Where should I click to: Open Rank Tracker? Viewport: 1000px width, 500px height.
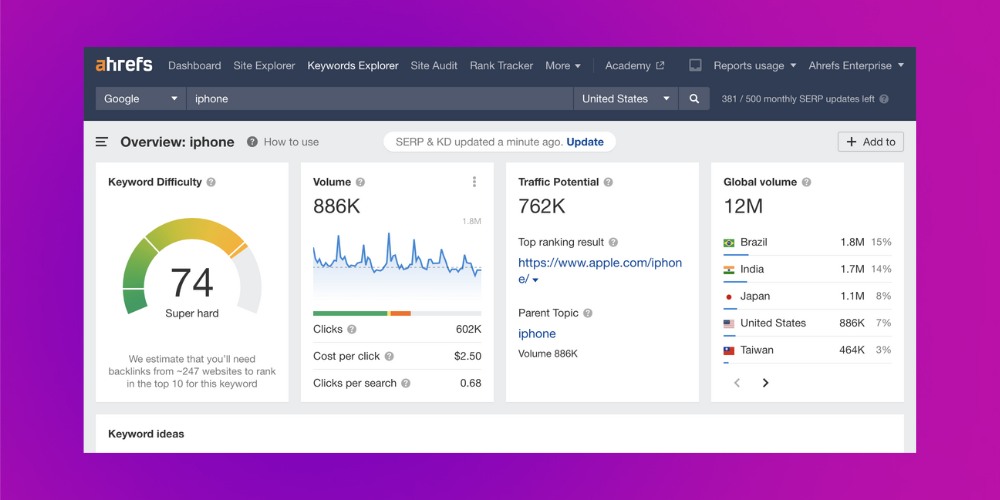tap(501, 65)
